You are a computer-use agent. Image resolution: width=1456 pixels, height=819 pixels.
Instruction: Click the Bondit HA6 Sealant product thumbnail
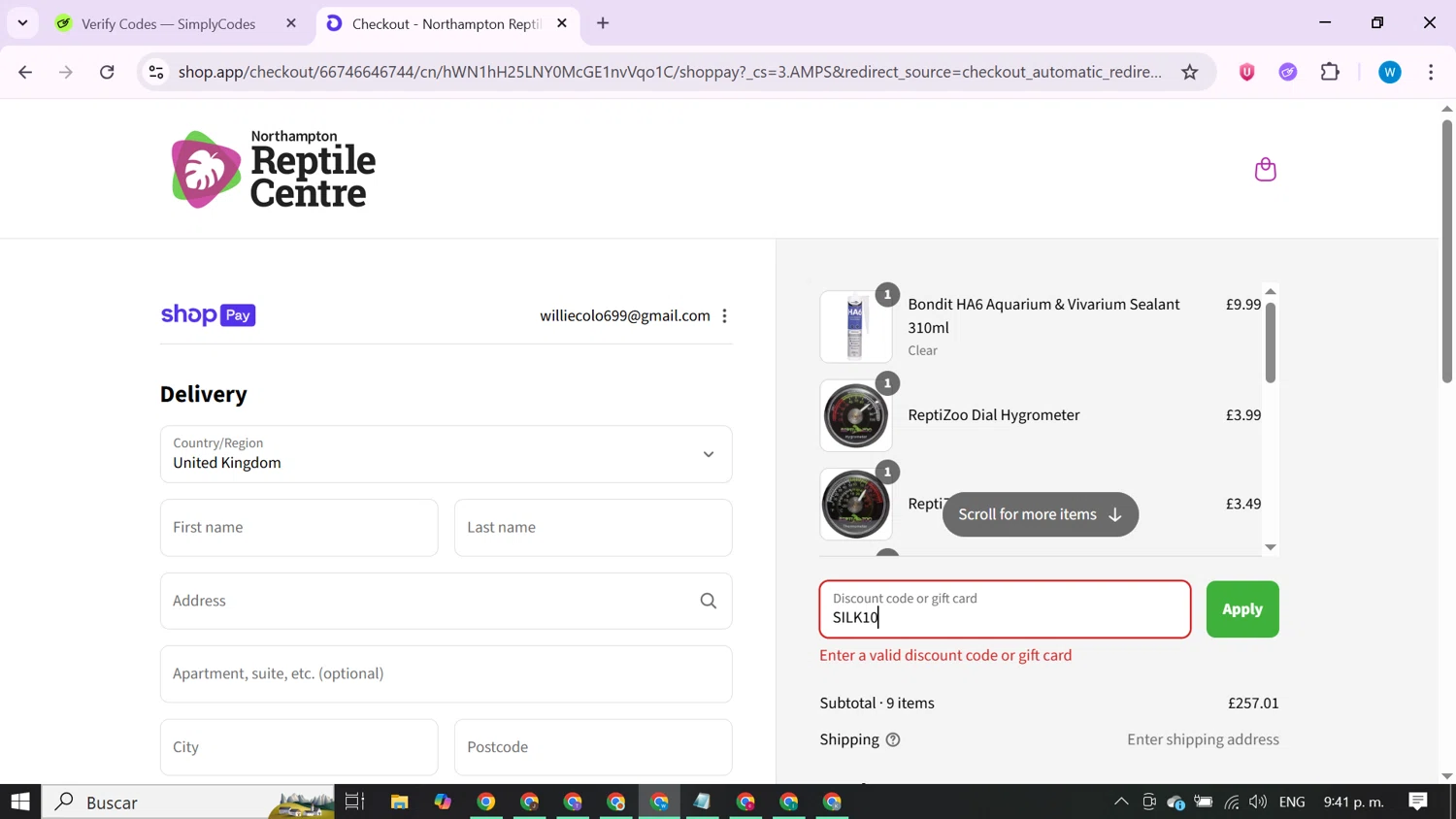pyautogui.click(x=855, y=327)
